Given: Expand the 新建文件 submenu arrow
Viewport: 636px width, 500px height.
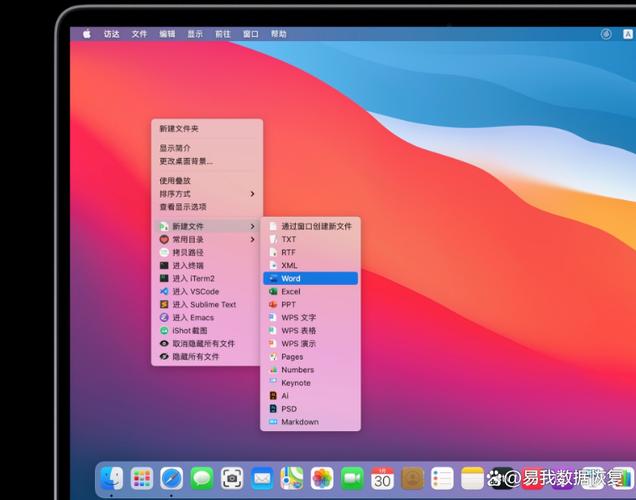Looking at the screenshot, I should tap(252, 227).
